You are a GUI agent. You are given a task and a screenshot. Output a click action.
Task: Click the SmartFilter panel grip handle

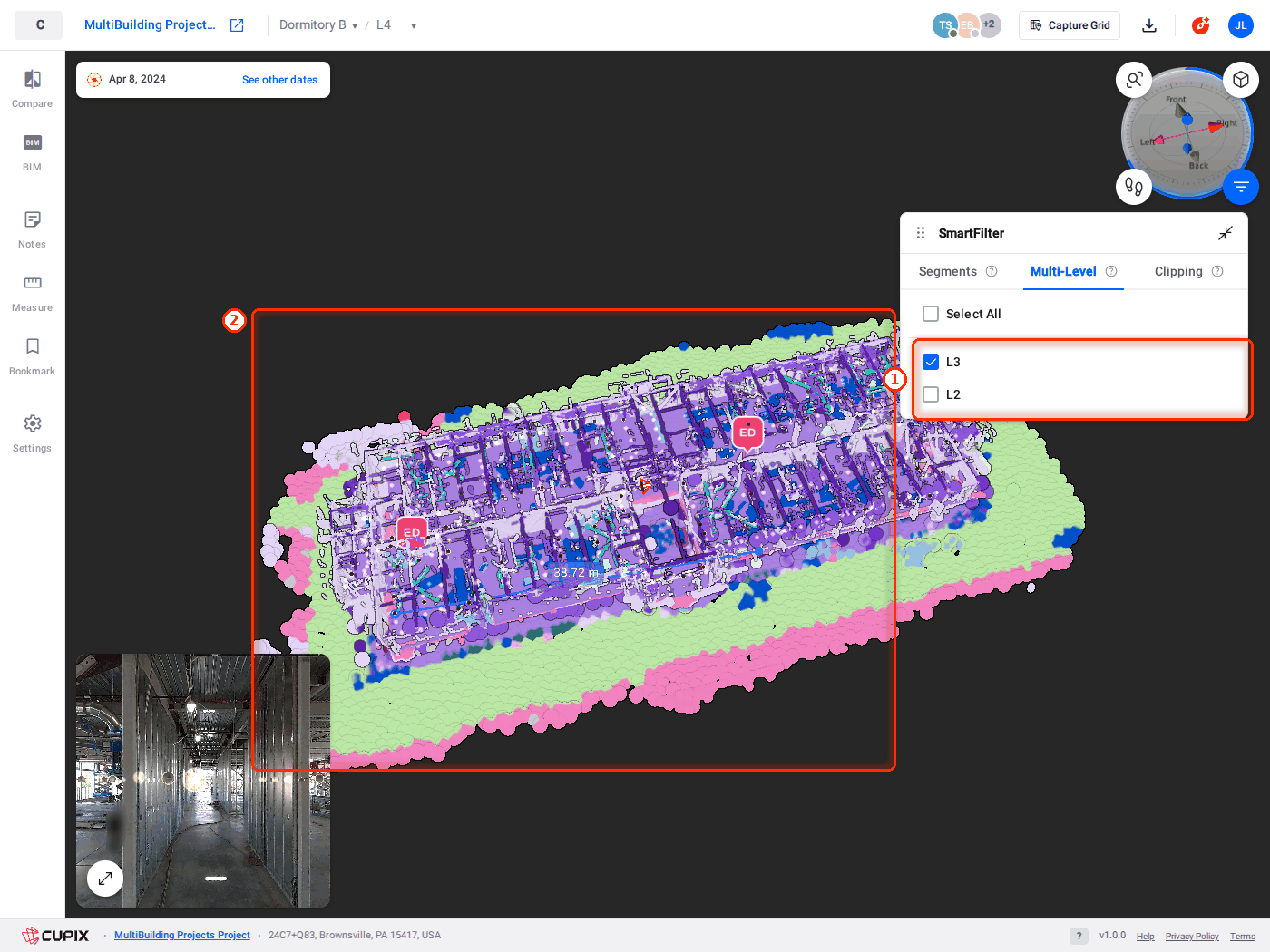921,233
